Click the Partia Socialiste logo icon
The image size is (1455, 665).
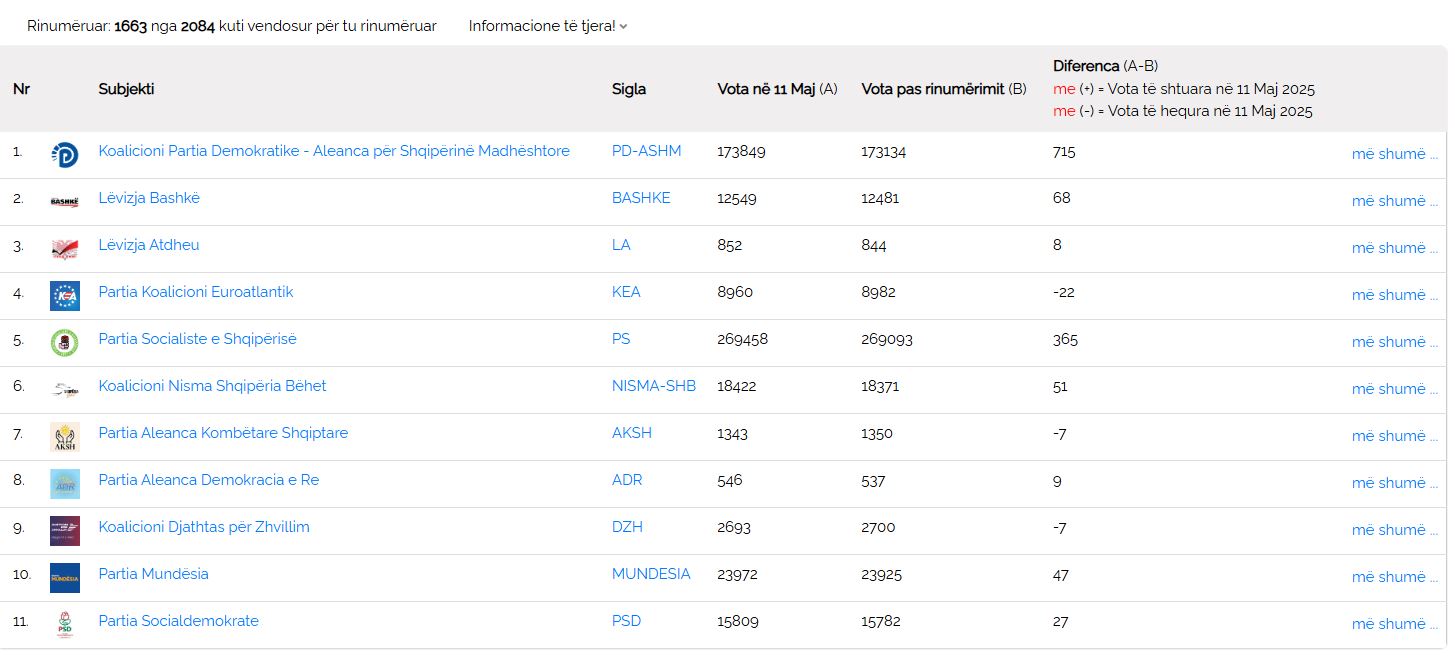click(x=64, y=343)
